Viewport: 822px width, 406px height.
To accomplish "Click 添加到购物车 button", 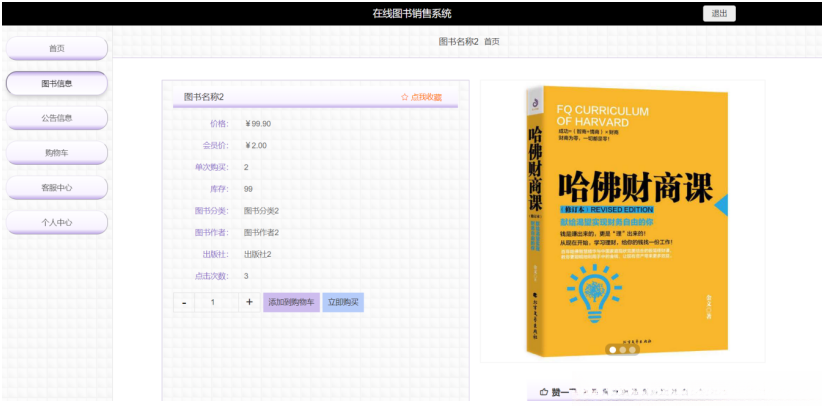I will tap(291, 302).
